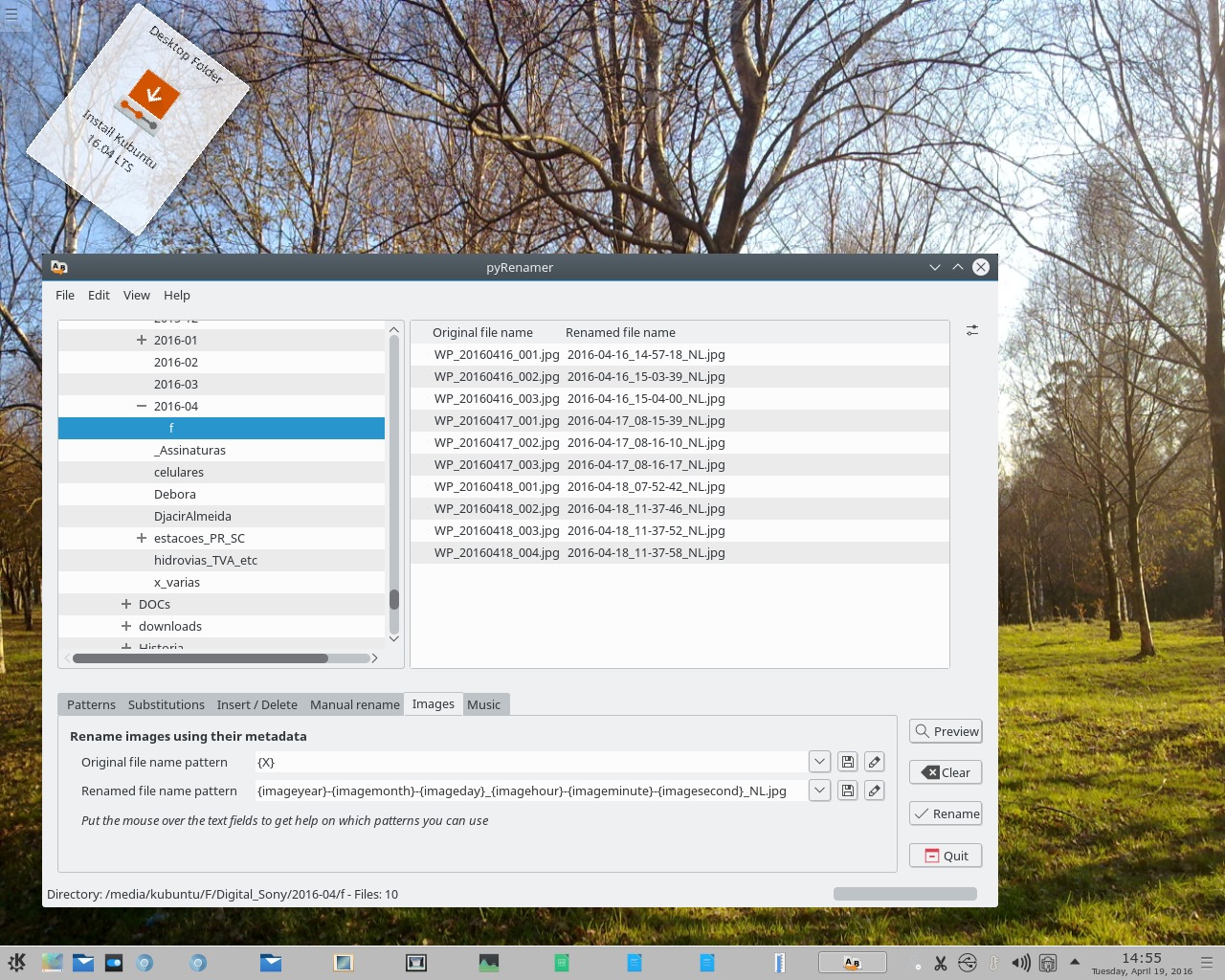Click the Install Kubuntu 16.04 LTS desktop icon
The height and width of the screenshot is (980, 1225).
[x=148, y=100]
